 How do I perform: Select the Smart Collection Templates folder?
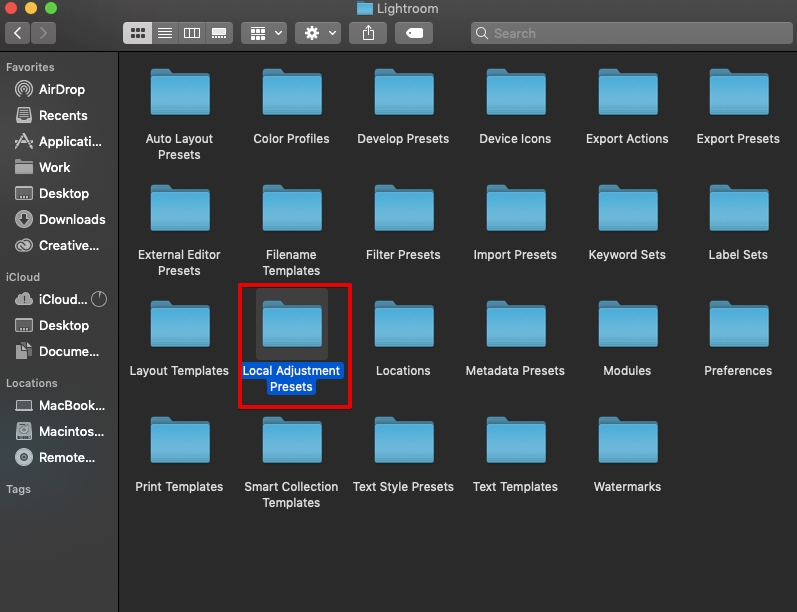[292, 440]
